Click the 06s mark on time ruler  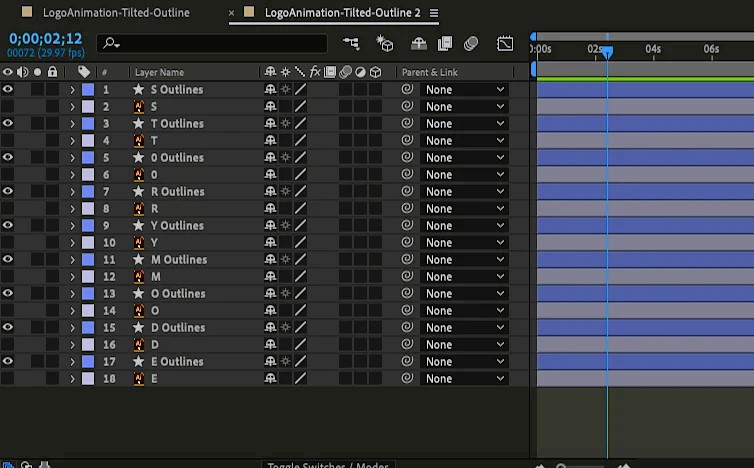(711, 49)
